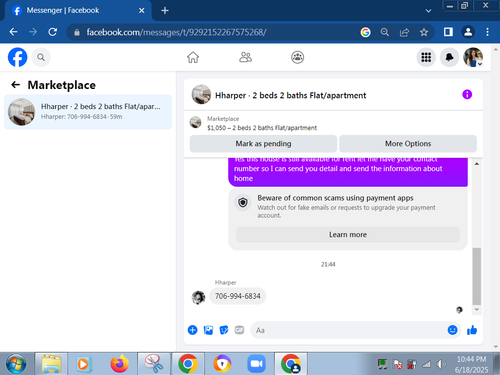Go back using the Marketplace arrow
Viewport: 500px width, 375px height.
[15, 85]
